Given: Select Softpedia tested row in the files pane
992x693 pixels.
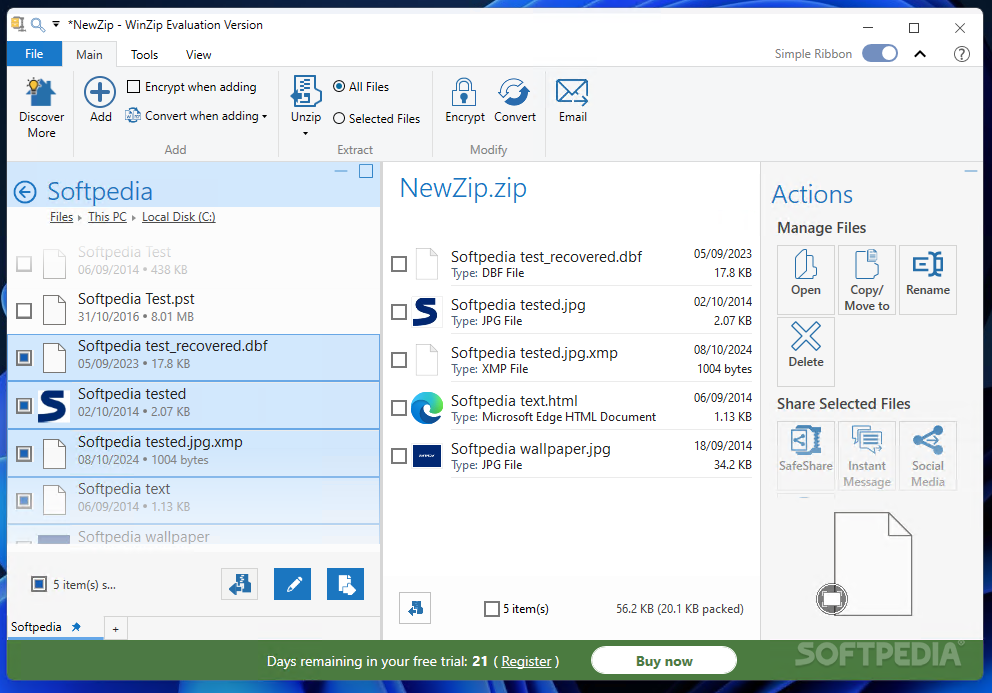Looking at the screenshot, I should click(194, 405).
